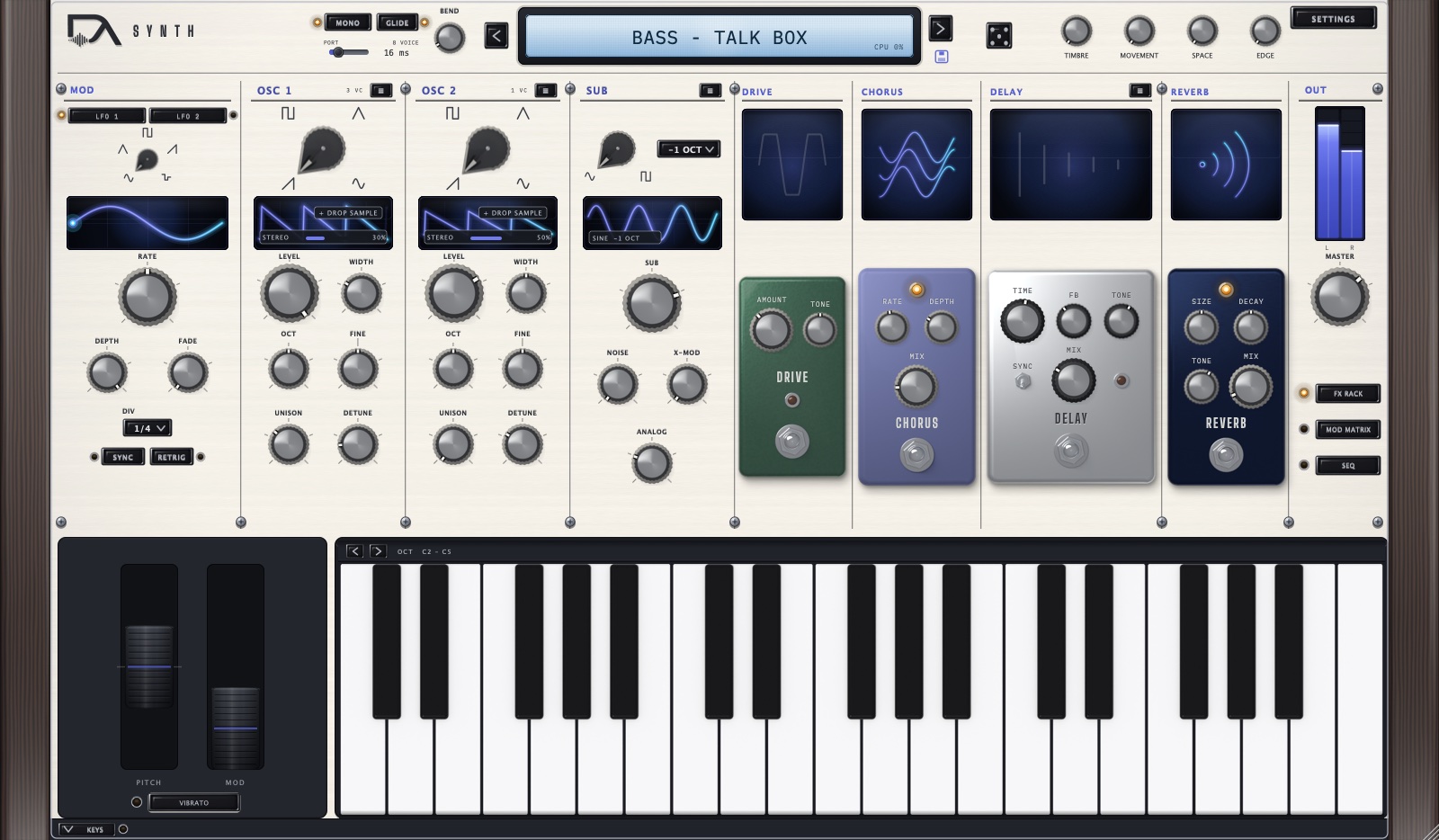Click the OSC 1 menu square icon
Viewport: 1439px width, 840px height.
click(x=381, y=90)
